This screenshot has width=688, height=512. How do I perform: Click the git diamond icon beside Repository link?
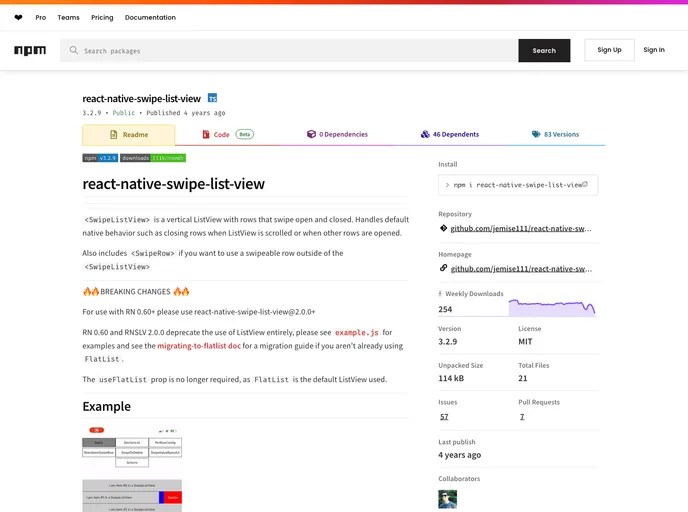tap(443, 228)
